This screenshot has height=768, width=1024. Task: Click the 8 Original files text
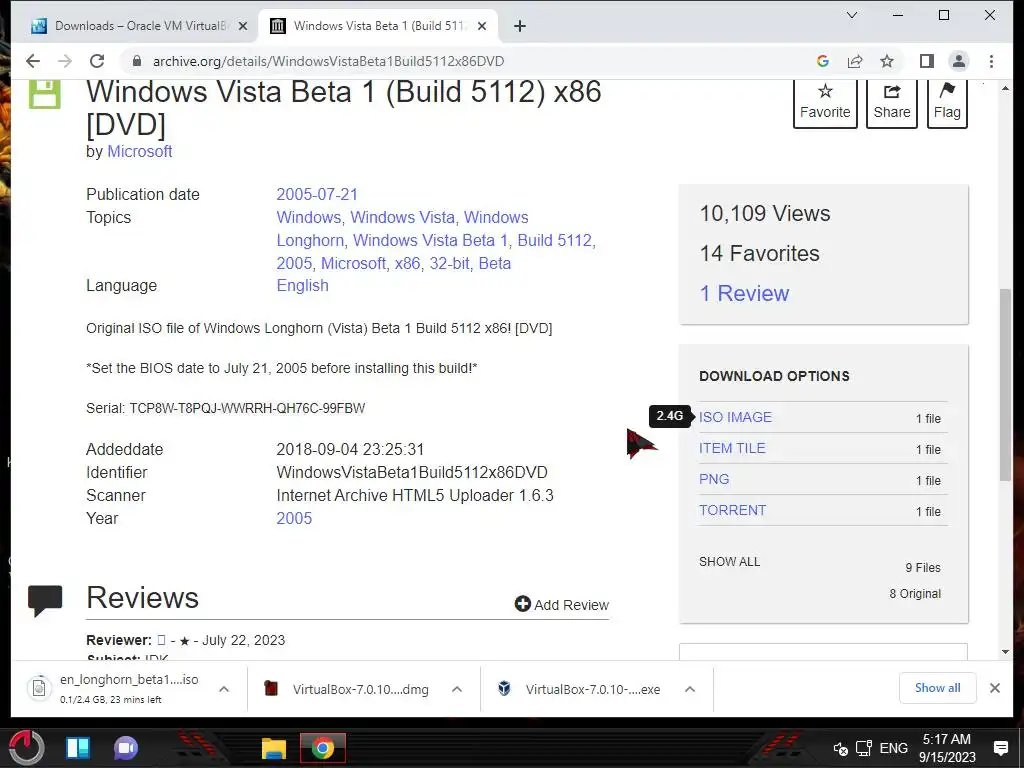coord(915,594)
